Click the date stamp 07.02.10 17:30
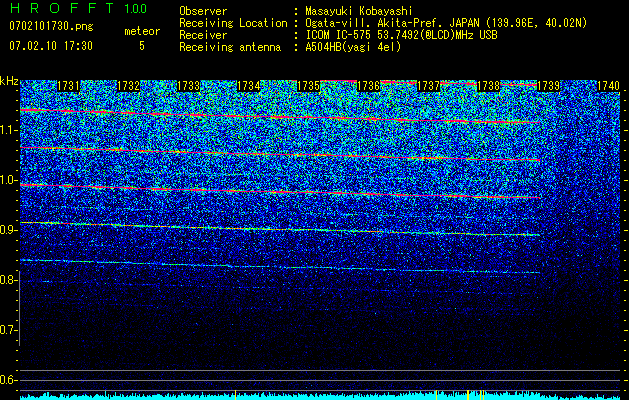This screenshot has height=400, width=629. (x=51, y=46)
